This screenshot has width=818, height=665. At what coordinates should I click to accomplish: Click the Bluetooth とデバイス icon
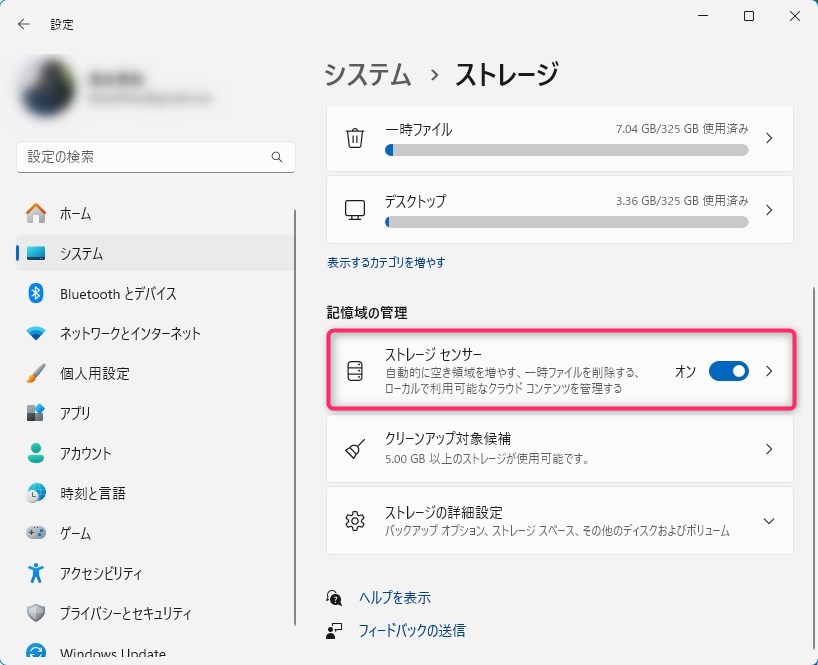click(x=36, y=293)
